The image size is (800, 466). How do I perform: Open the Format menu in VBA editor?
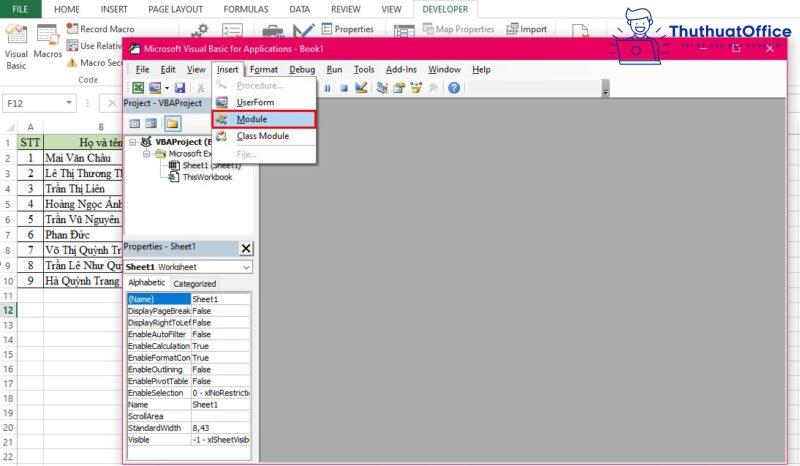pos(264,69)
